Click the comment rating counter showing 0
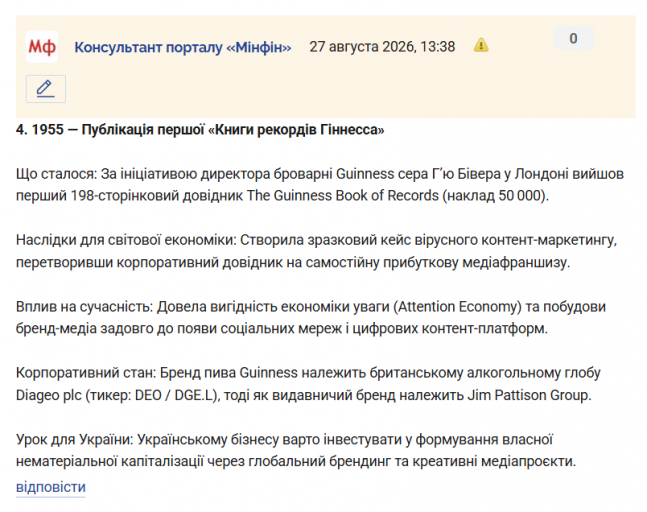The image size is (647, 512). pos(573,39)
